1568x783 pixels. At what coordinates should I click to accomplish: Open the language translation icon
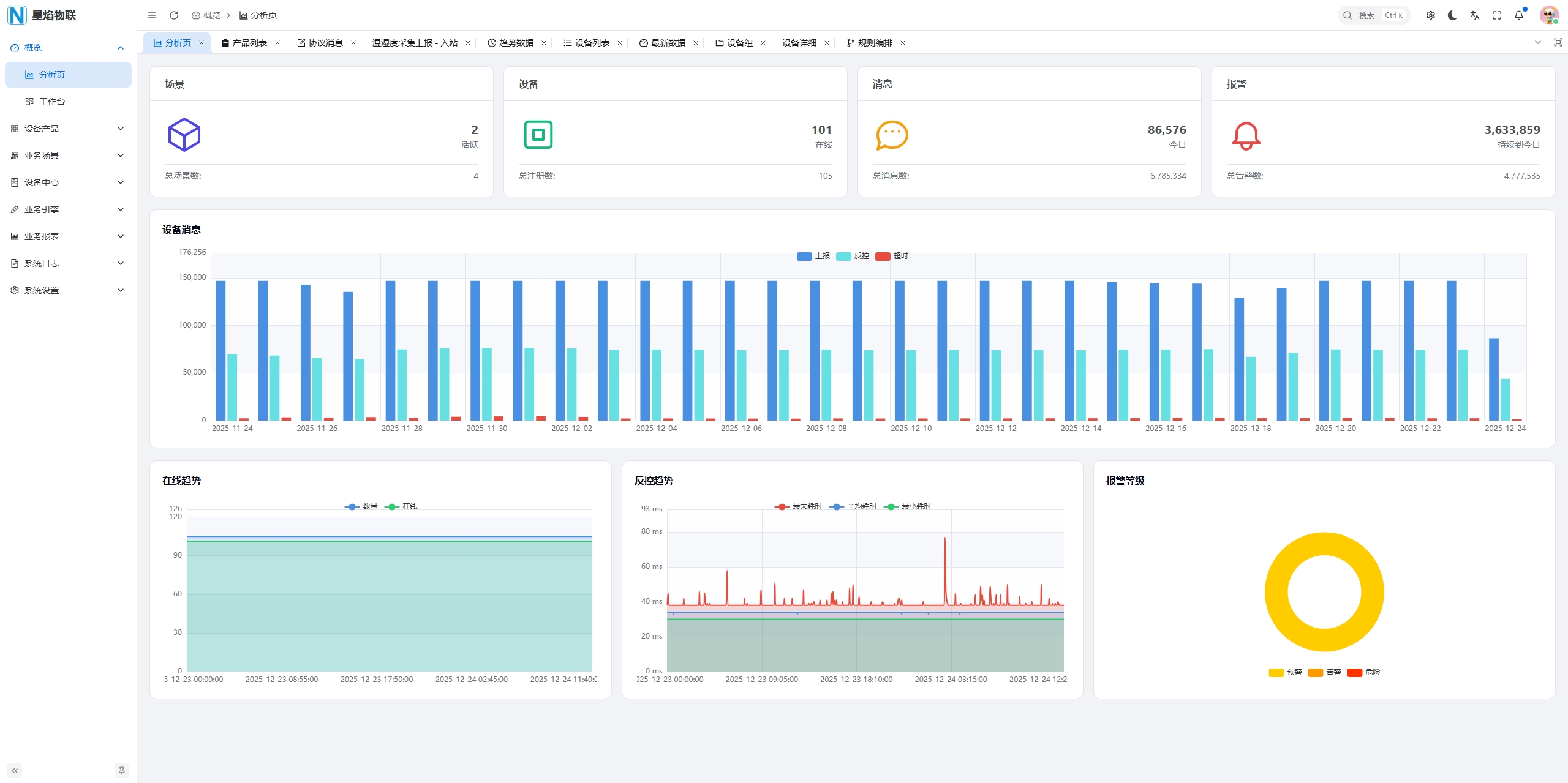(x=1474, y=15)
